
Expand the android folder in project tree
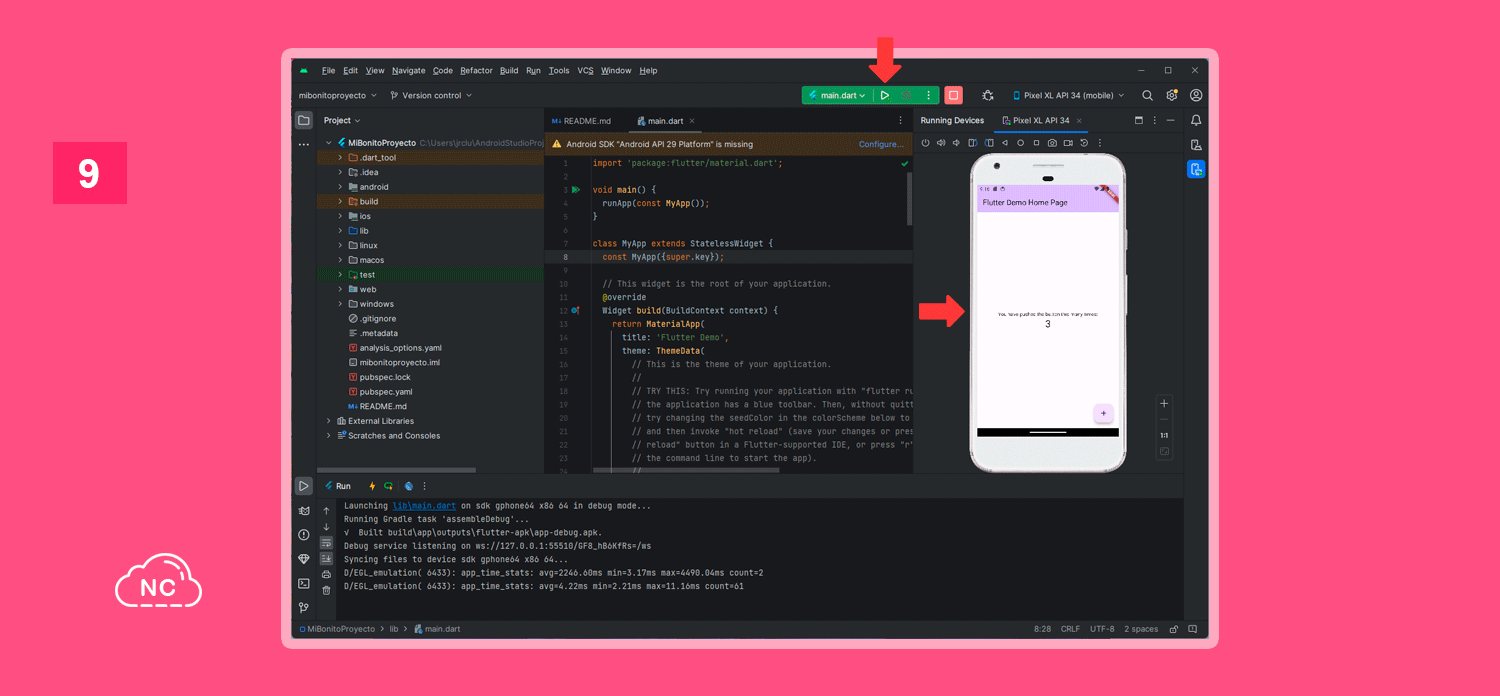tap(340, 187)
